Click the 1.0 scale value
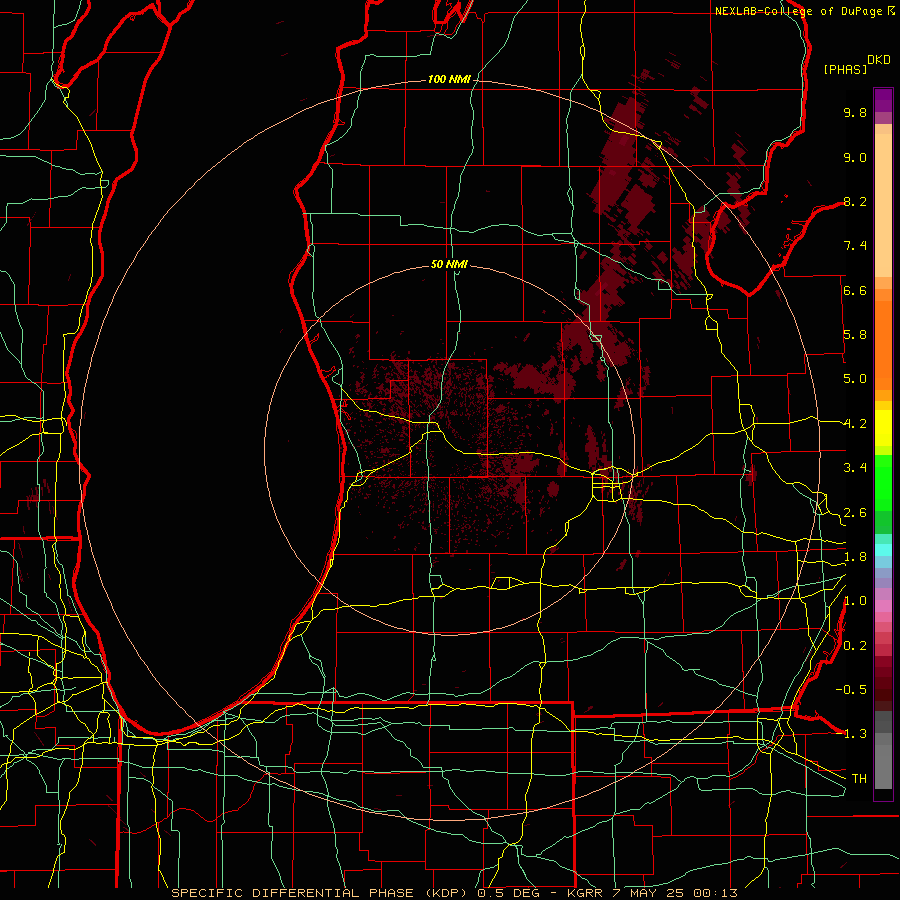The image size is (900, 900). [x=855, y=601]
